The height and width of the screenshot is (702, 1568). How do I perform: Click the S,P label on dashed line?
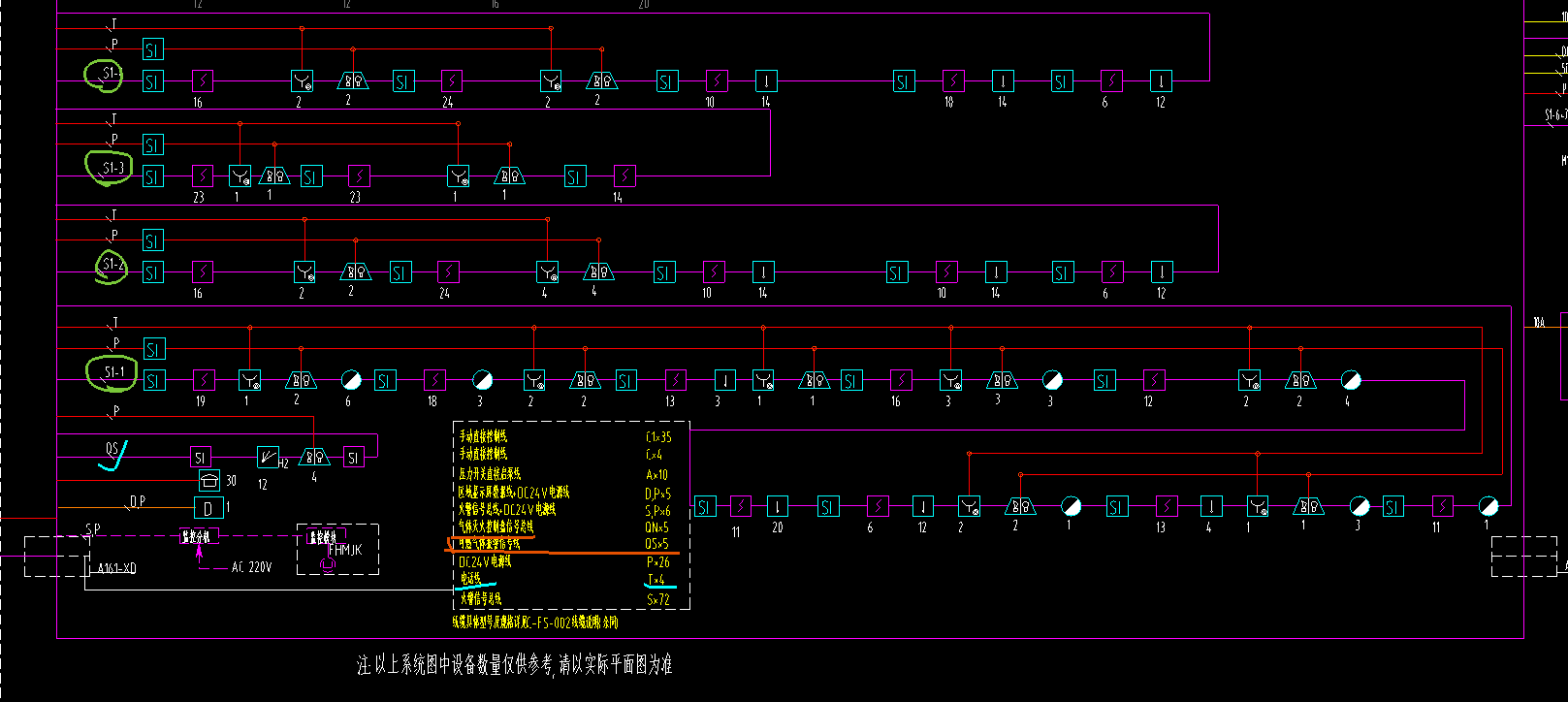(92, 529)
